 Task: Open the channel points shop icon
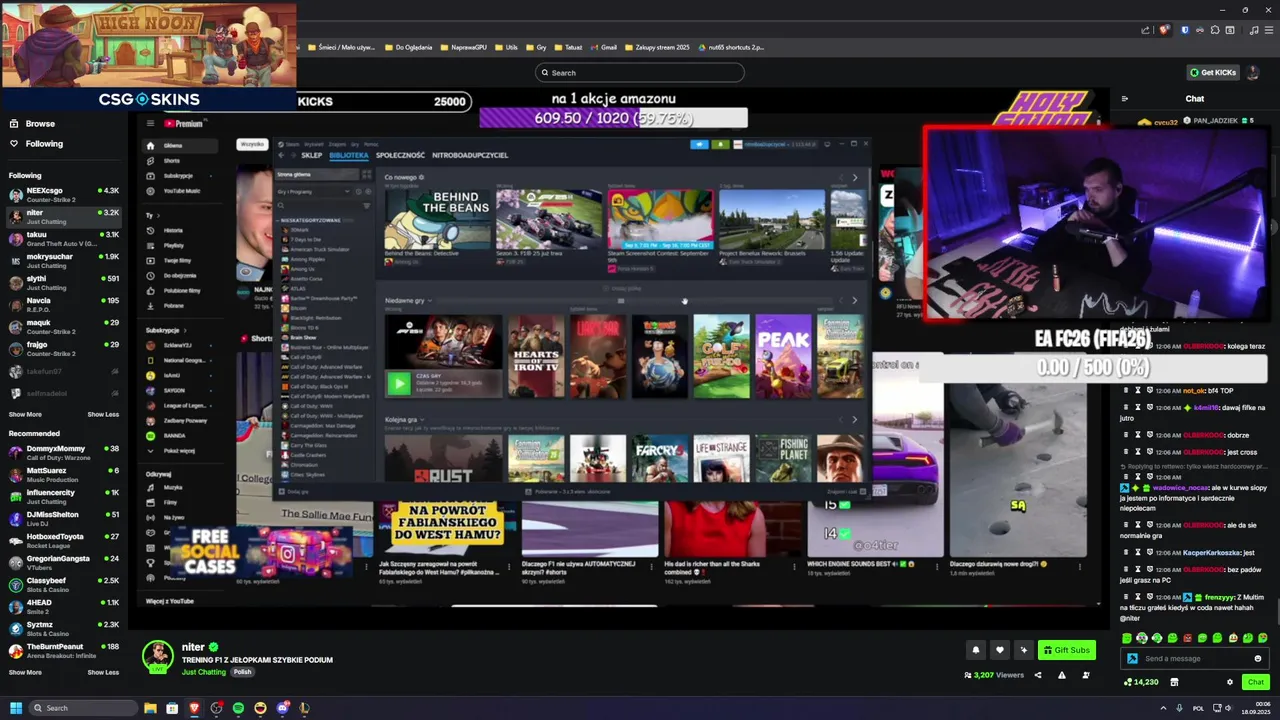[x=1174, y=682]
